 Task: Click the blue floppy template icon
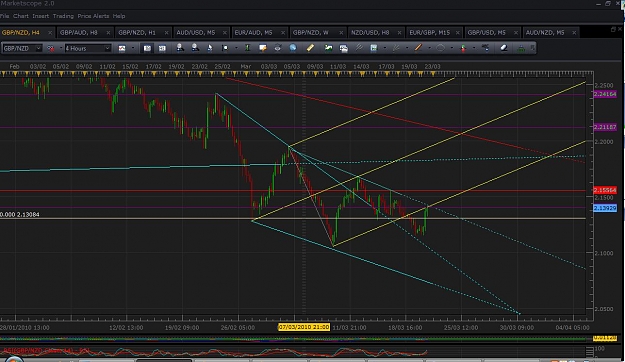pyautogui.click(x=374, y=48)
